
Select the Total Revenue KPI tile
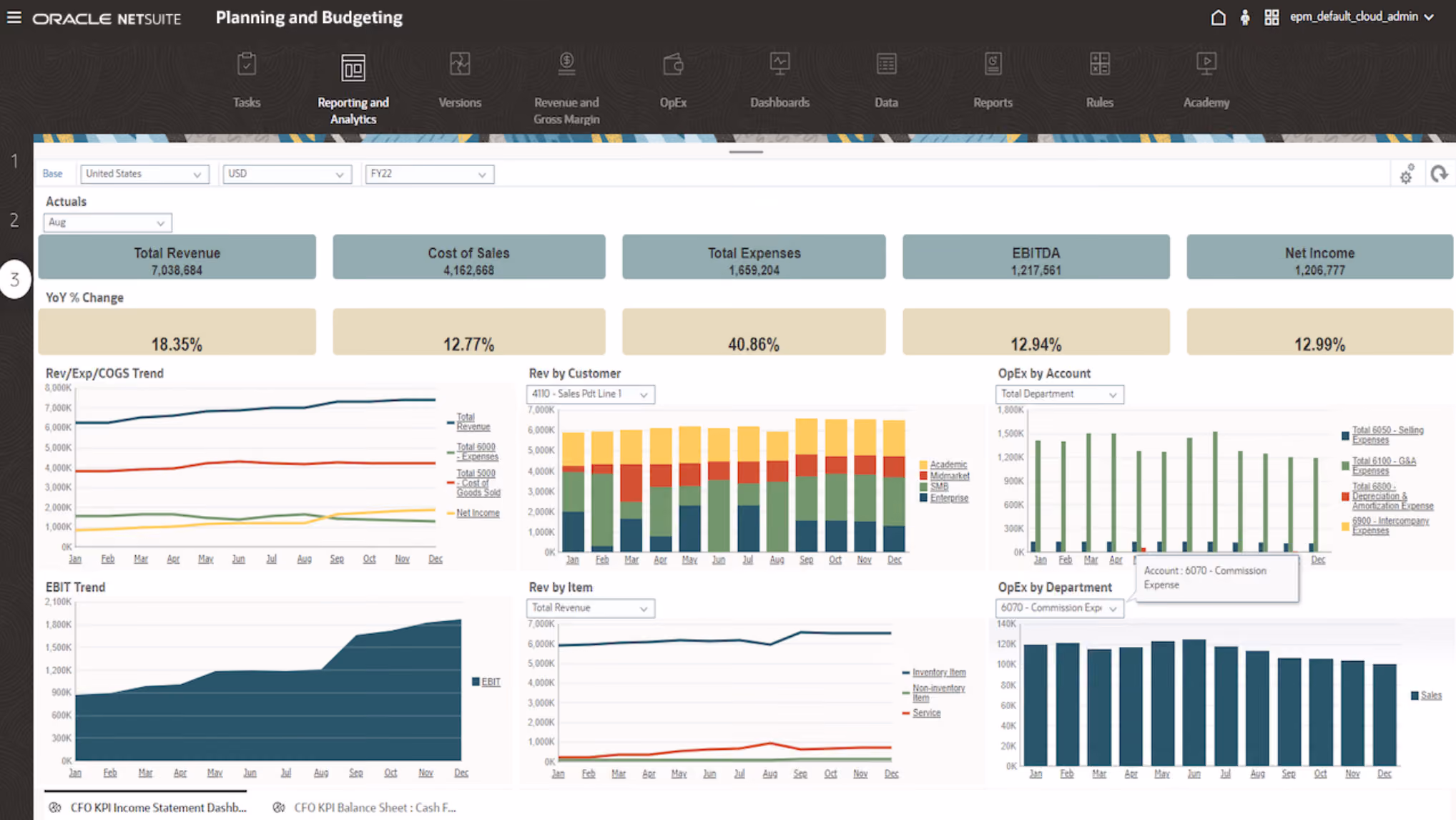[177, 257]
